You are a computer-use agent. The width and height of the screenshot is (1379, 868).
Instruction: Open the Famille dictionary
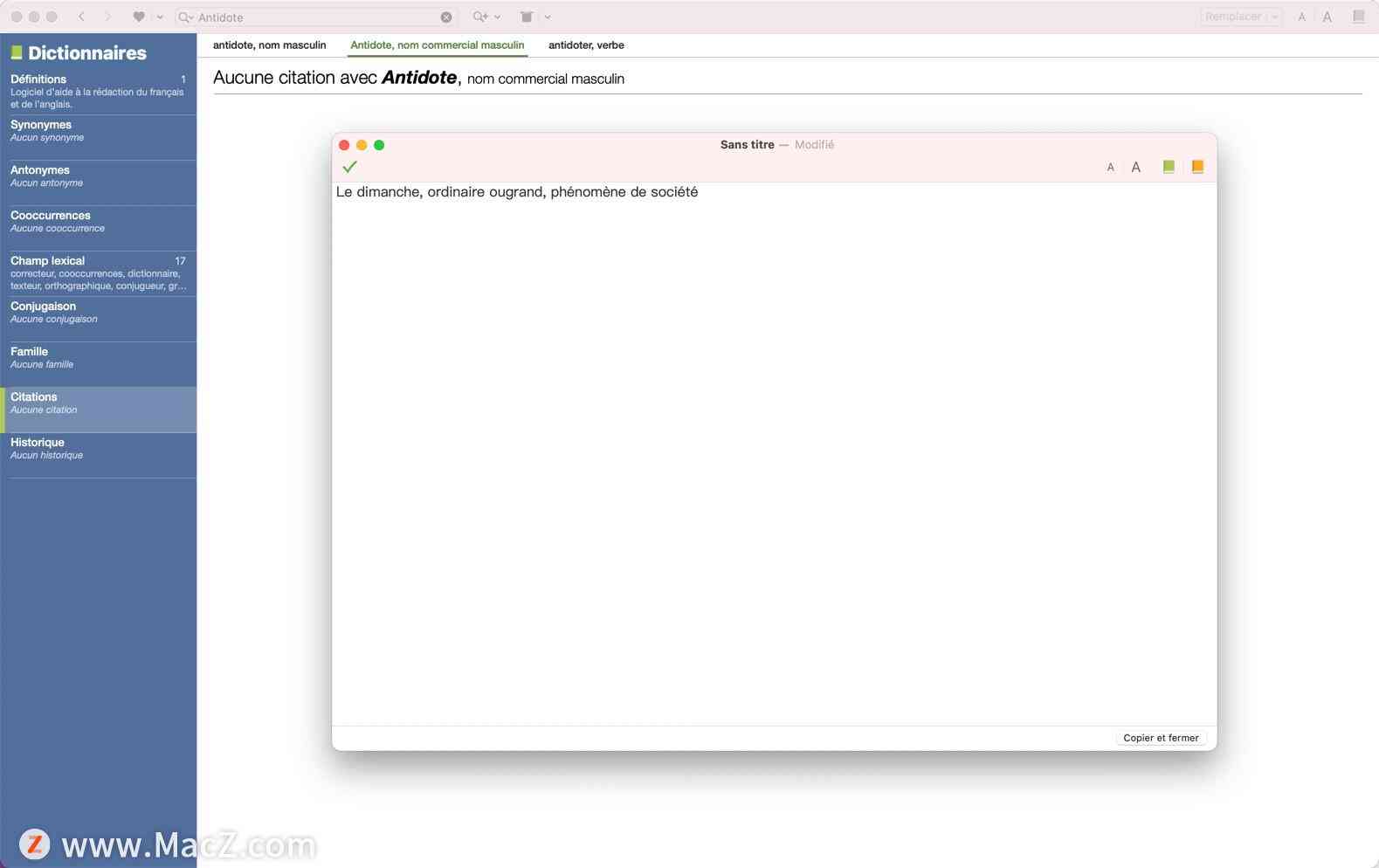(99, 364)
